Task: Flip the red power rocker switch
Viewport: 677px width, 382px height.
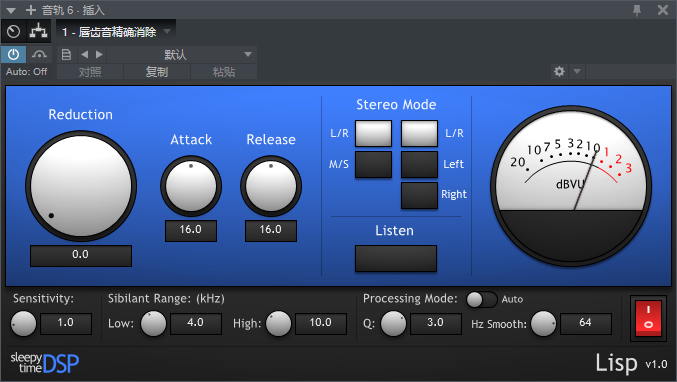Action: tap(648, 319)
